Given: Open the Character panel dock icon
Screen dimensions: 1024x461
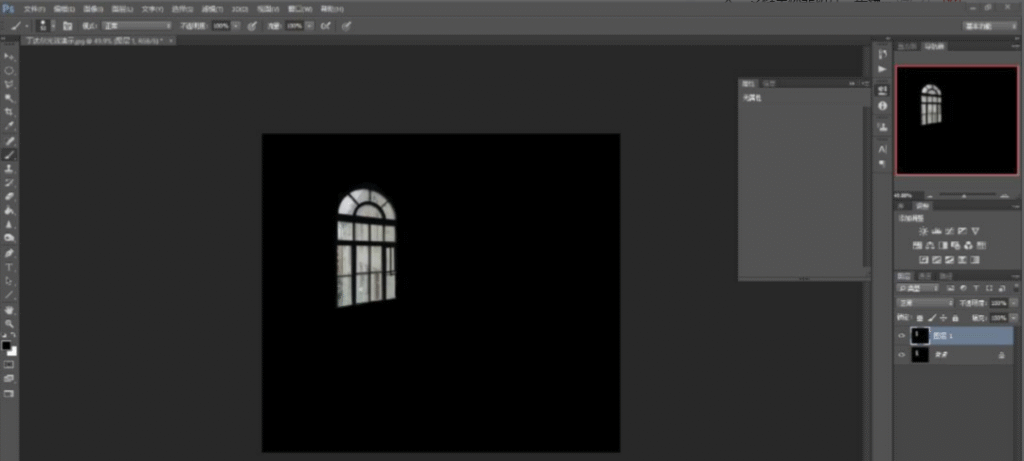Looking at the screenshot, I should (x=882, y=148).
